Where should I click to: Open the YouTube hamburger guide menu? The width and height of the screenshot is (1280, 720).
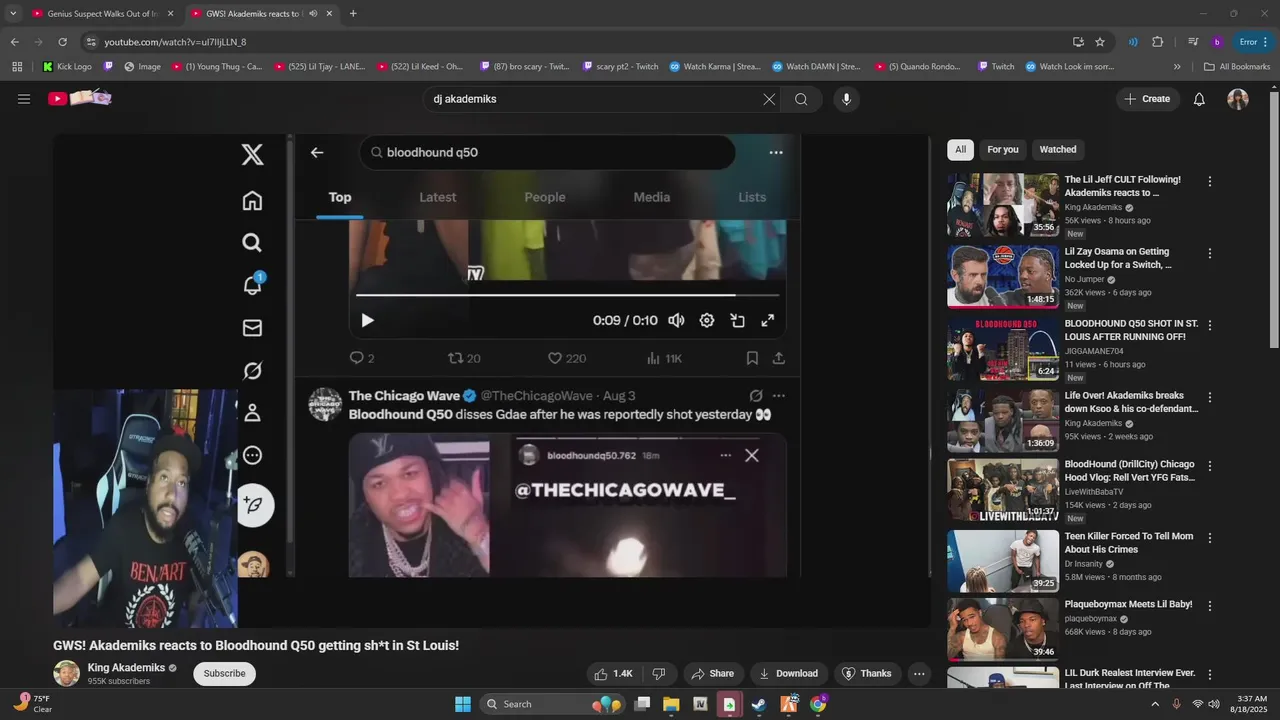pyautogui.click(x=24, y=99)
